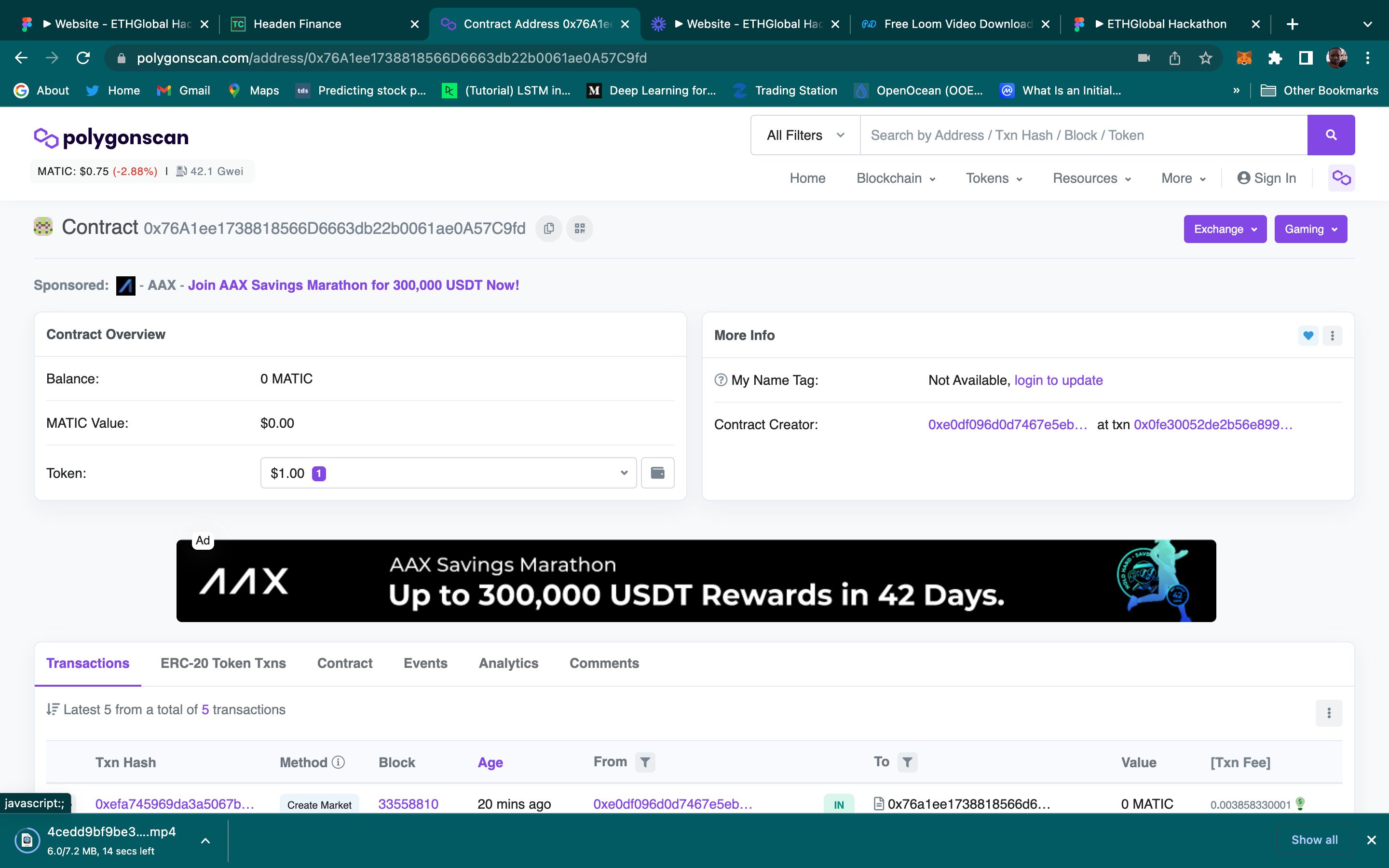Switch to the ERC-20 Token Txns tab
The height and width of the screenshot is (868, 1389).
tap(223, 663)
